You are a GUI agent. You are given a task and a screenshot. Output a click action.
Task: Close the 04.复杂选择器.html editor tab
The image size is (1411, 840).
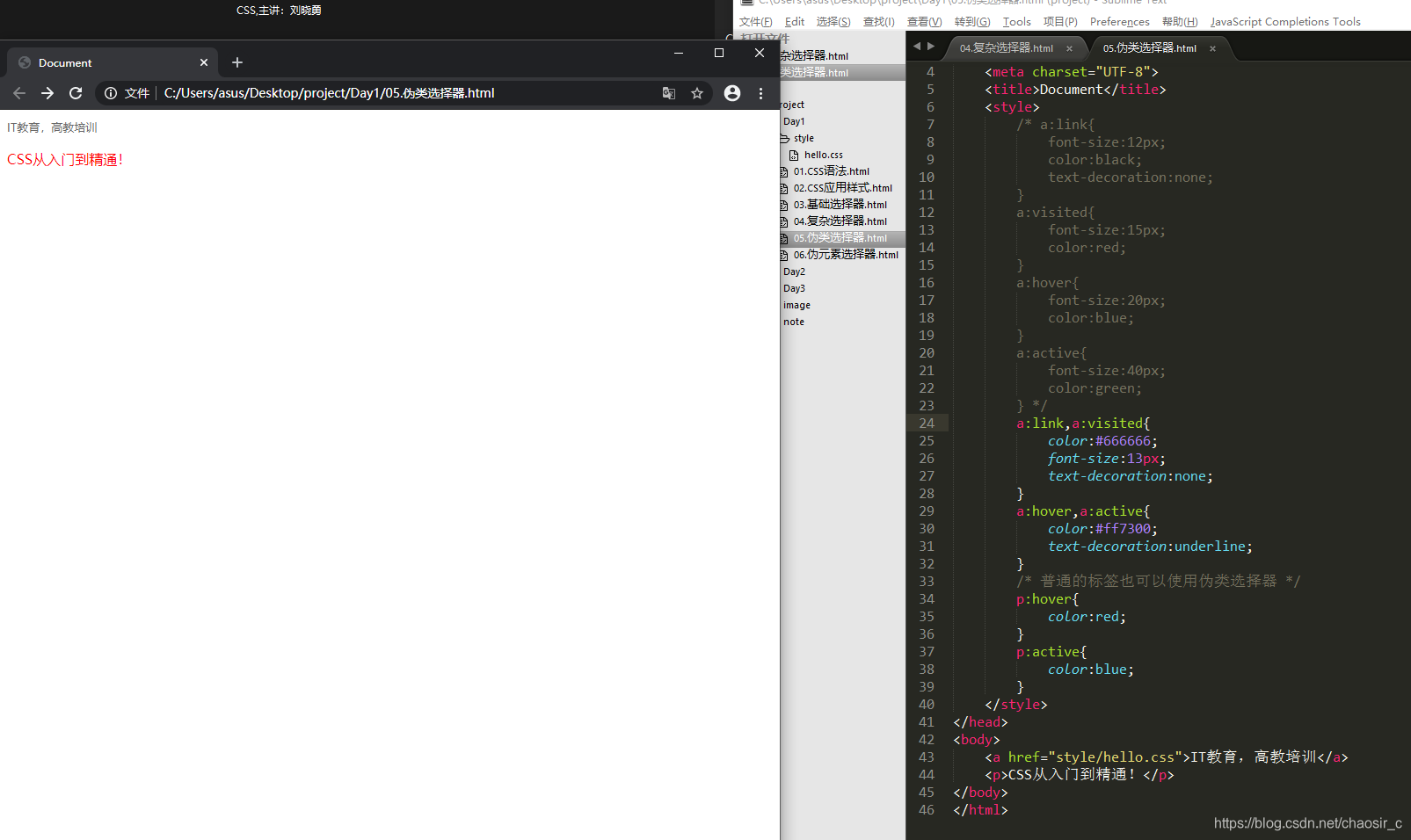pos(1069,48)
